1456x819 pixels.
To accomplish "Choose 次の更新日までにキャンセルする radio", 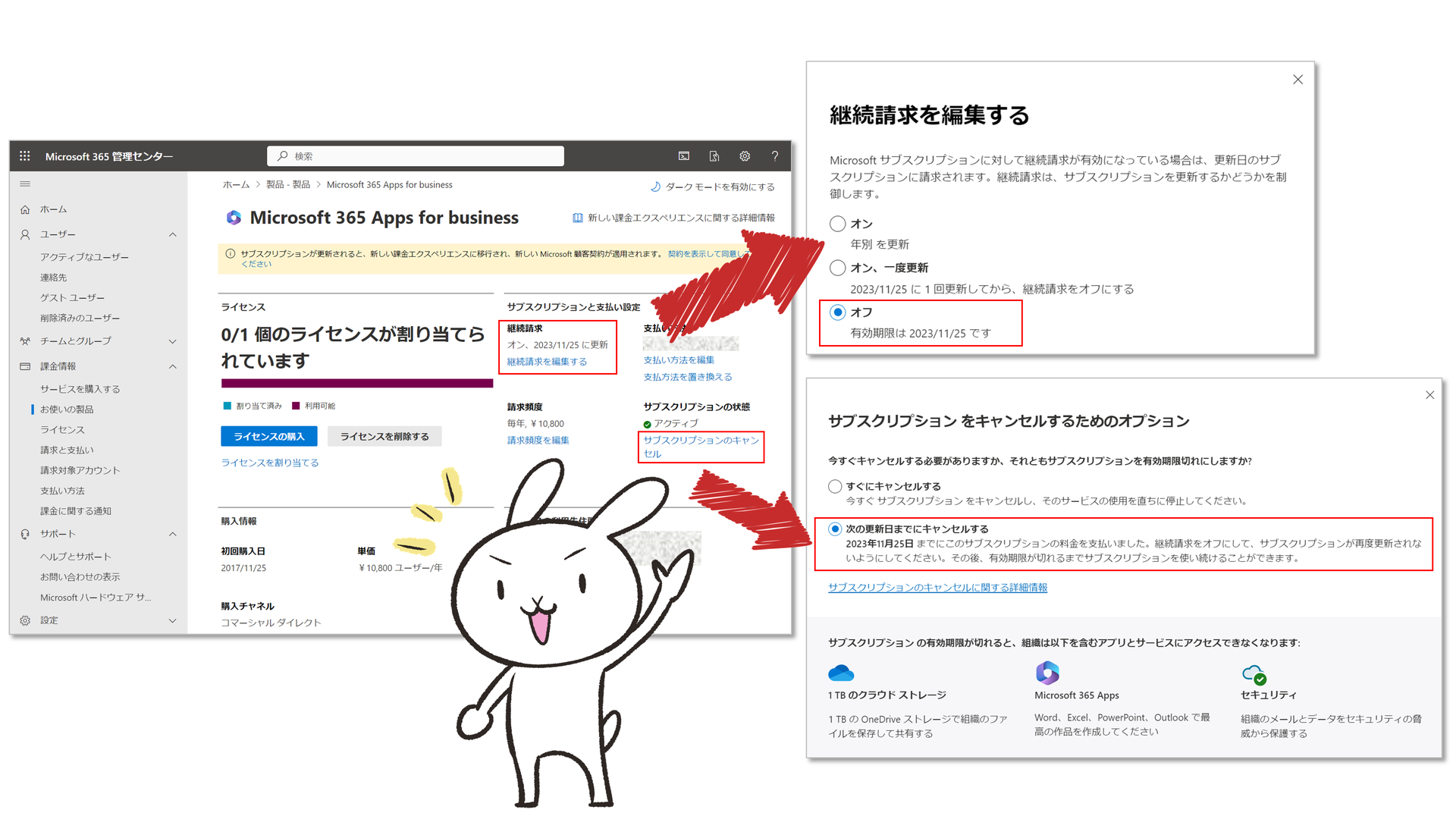I will (x=835, y=529).
